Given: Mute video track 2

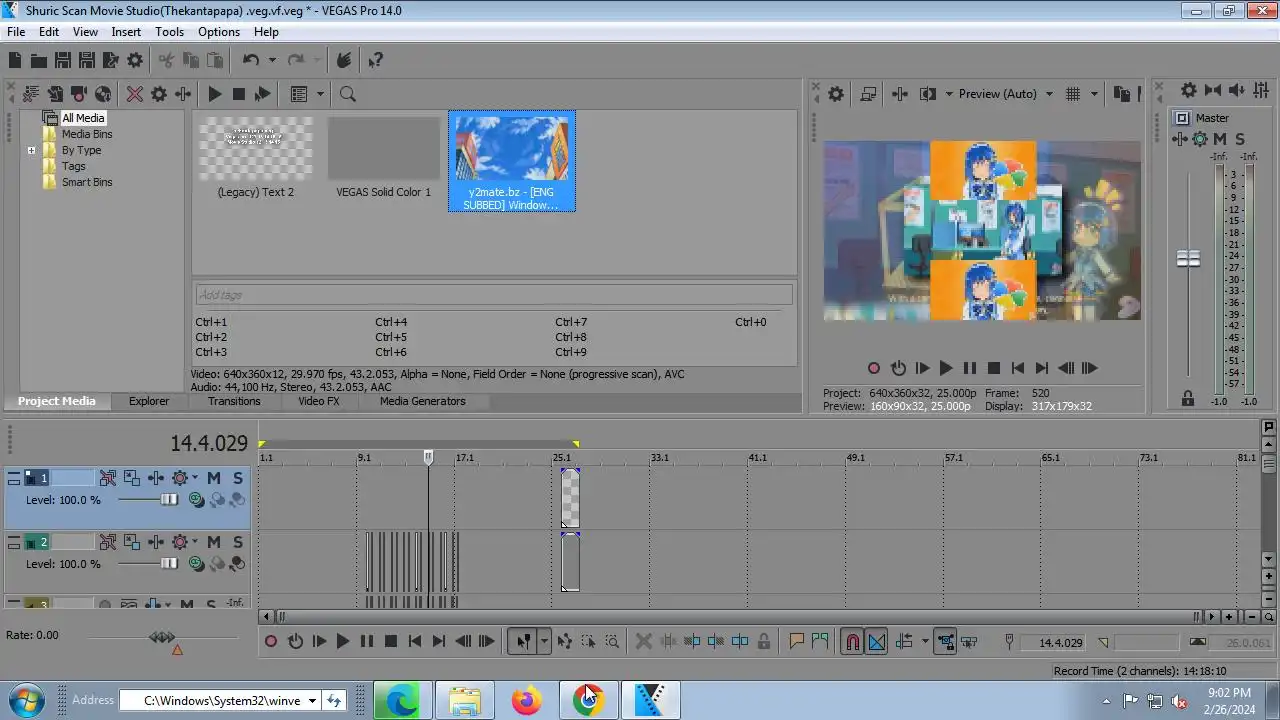Looking at the screenshot, I should point(214,542).
